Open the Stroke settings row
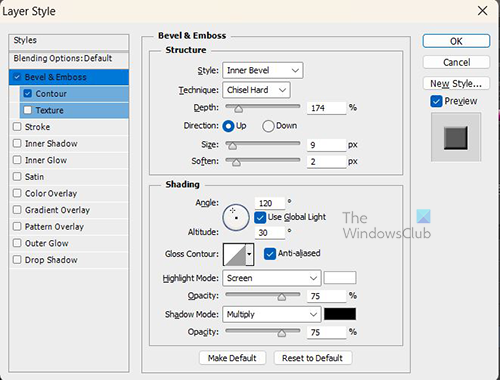The height and width of the screenshot is (380, 500). coord(69,127)
